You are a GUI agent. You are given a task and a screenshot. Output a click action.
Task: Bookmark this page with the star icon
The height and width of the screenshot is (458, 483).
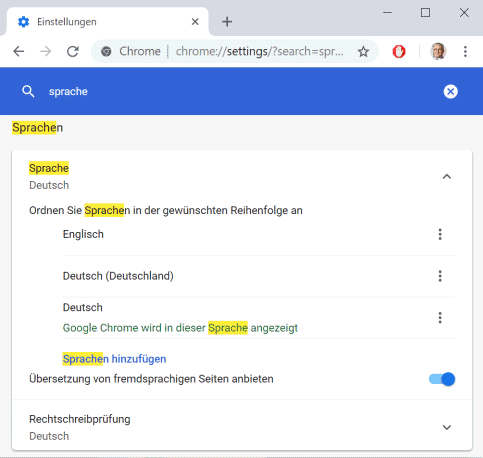(x=363, y=51)
